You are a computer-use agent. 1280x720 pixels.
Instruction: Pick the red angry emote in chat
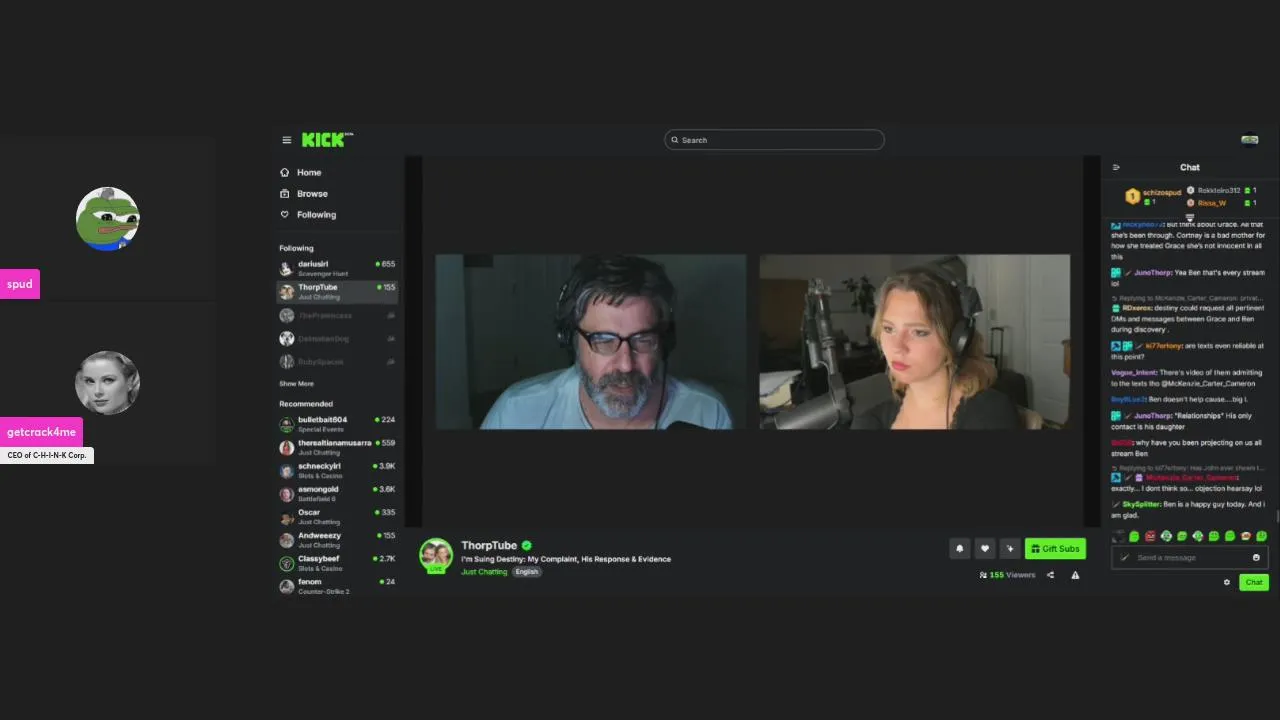[x=1150, y=536]
